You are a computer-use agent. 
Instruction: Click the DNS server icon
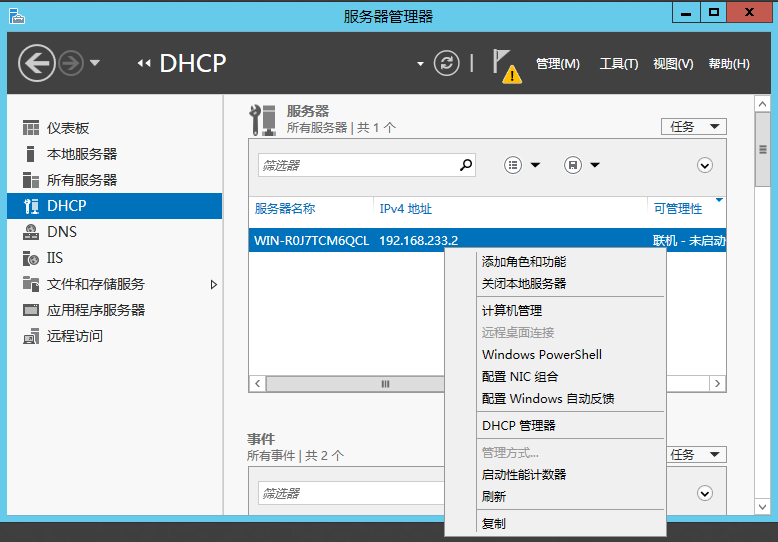[x=31, y=232]
